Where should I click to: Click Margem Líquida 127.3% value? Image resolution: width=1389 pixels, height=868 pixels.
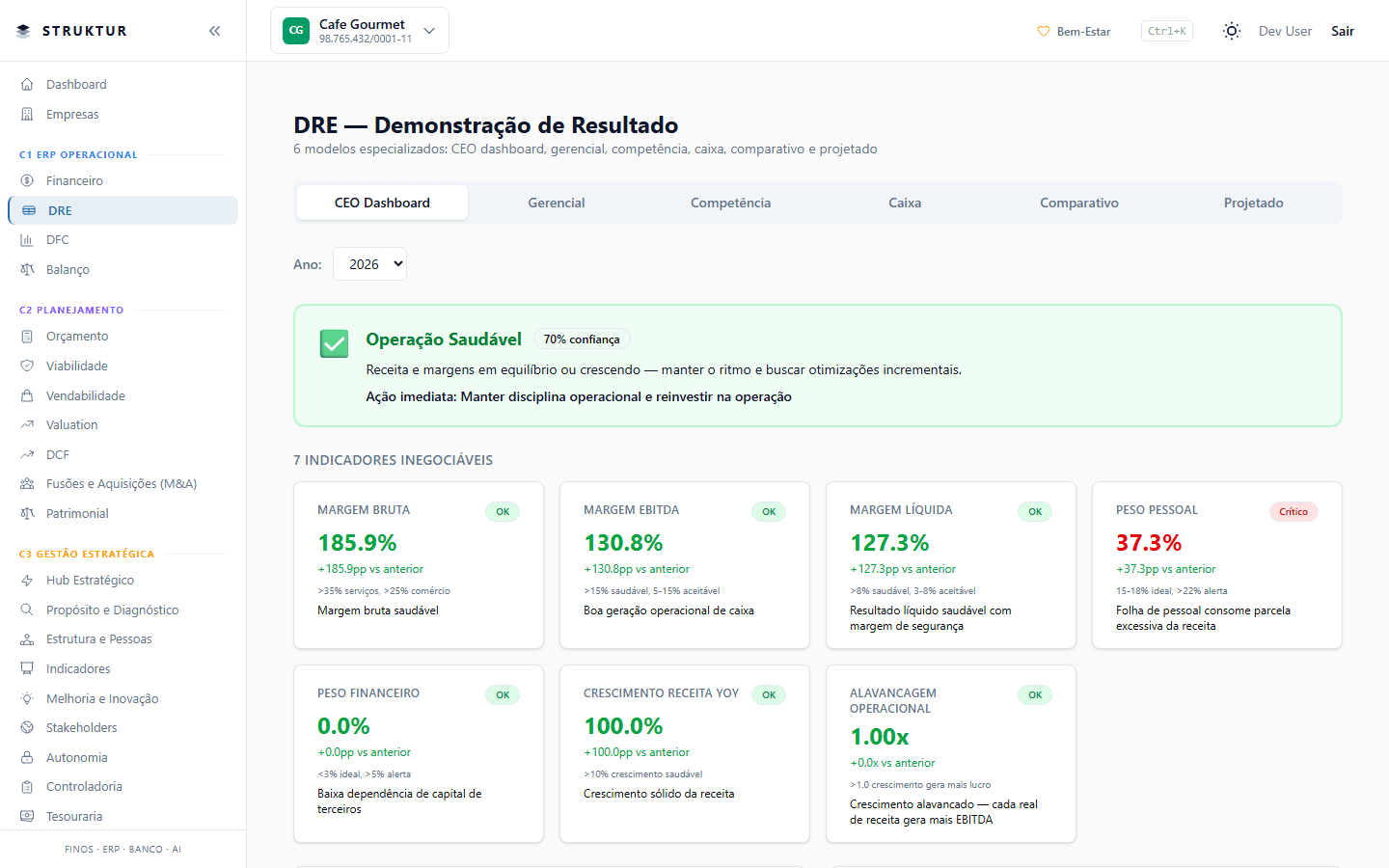(889, 543)
